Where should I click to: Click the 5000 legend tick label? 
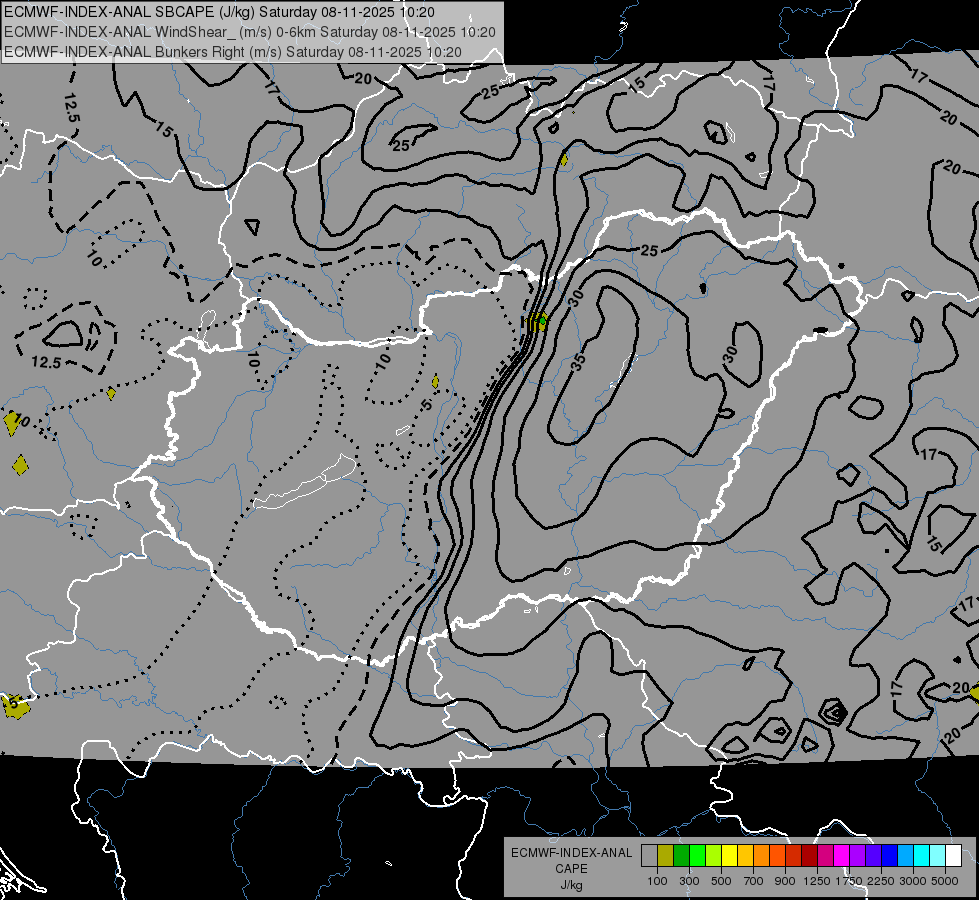[x=945, y=881]
